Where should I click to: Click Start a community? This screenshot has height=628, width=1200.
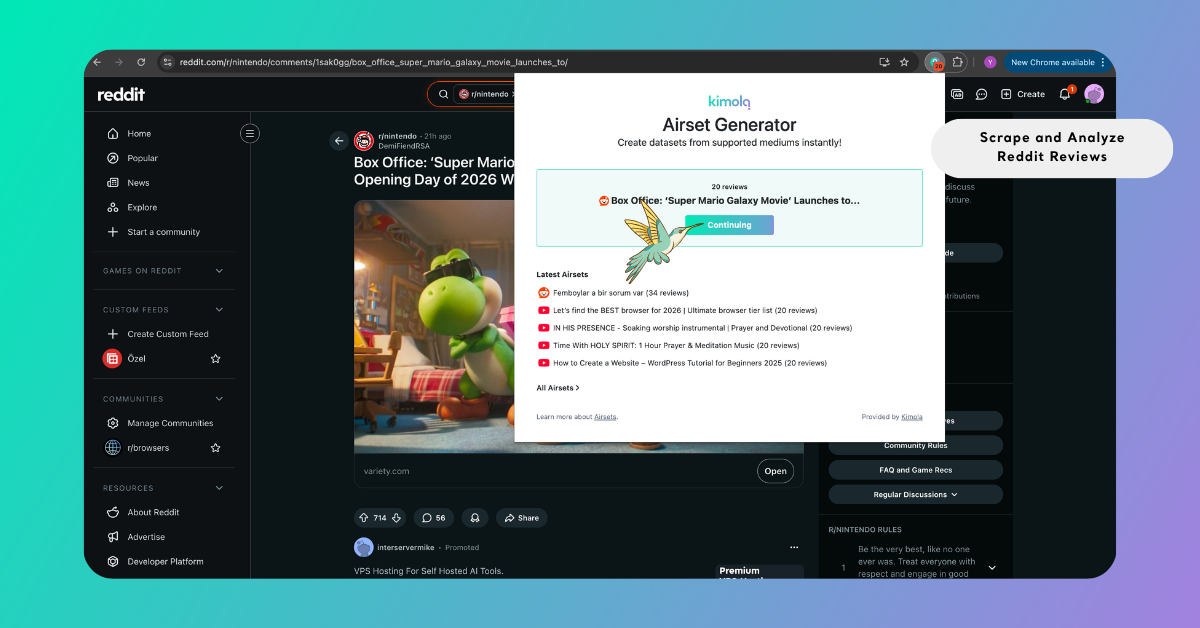click(x=163, y=232)
